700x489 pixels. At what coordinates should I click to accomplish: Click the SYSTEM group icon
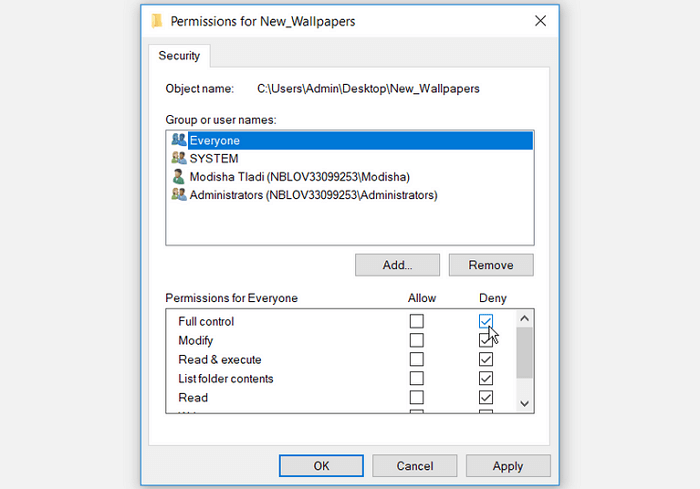tap(179, 158)
